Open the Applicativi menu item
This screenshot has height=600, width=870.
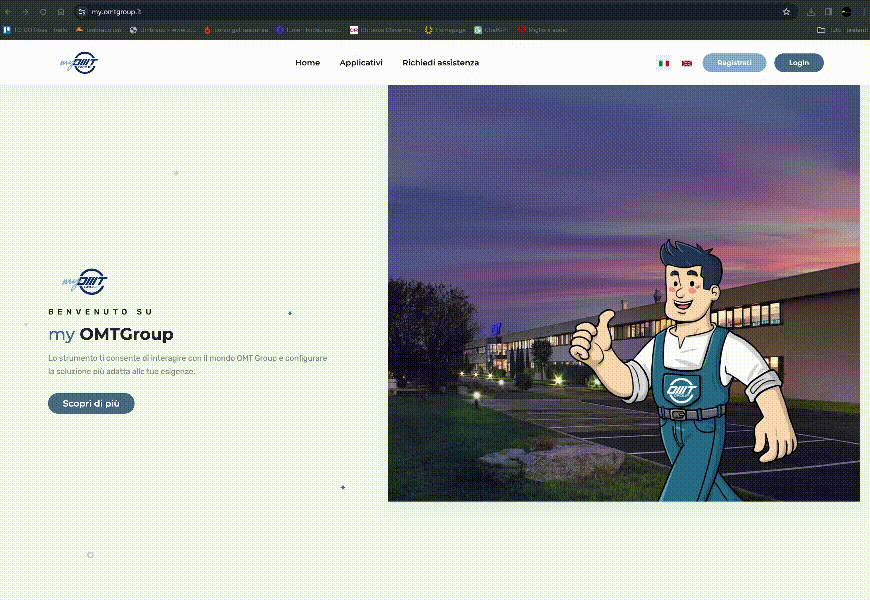(361, 63)
